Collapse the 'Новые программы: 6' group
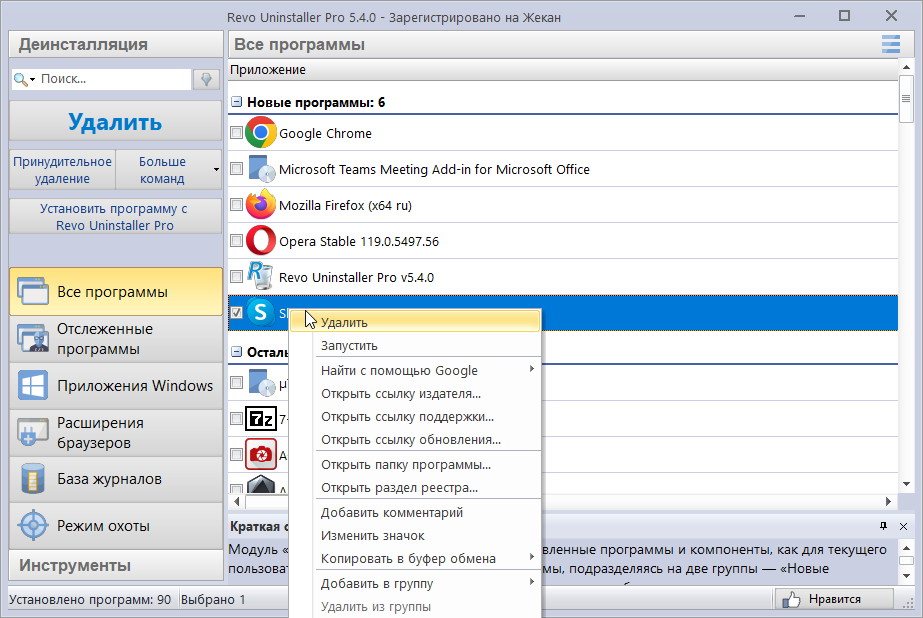Viewport: 923px width, 618px height. pos(236,102)
